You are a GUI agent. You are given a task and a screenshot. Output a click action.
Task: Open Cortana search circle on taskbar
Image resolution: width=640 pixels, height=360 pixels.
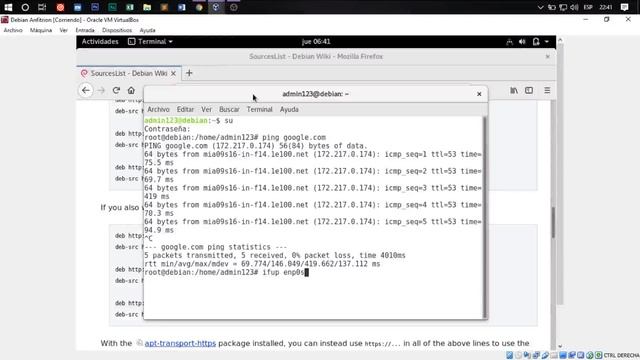click(x=25, y=7)
